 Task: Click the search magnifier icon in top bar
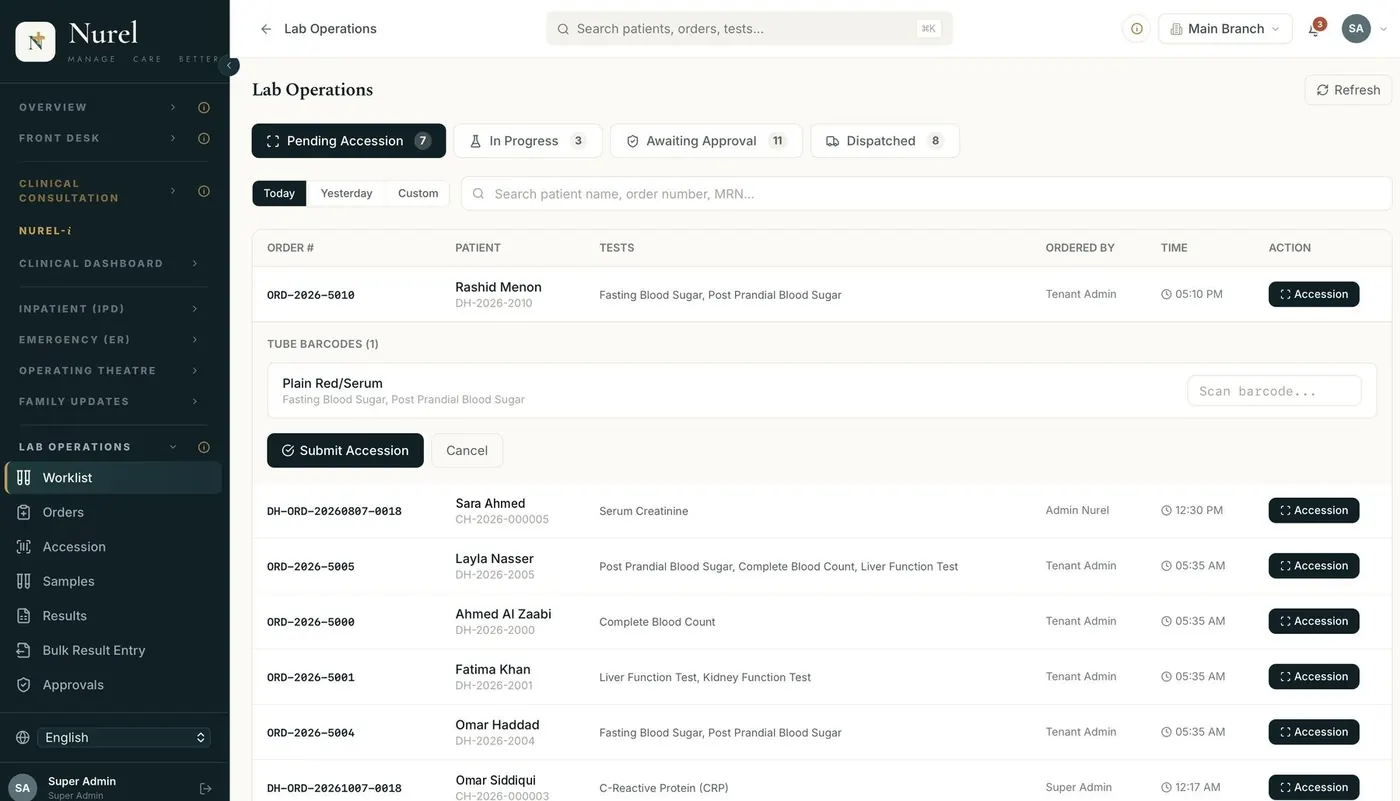[x=563, y=29]
